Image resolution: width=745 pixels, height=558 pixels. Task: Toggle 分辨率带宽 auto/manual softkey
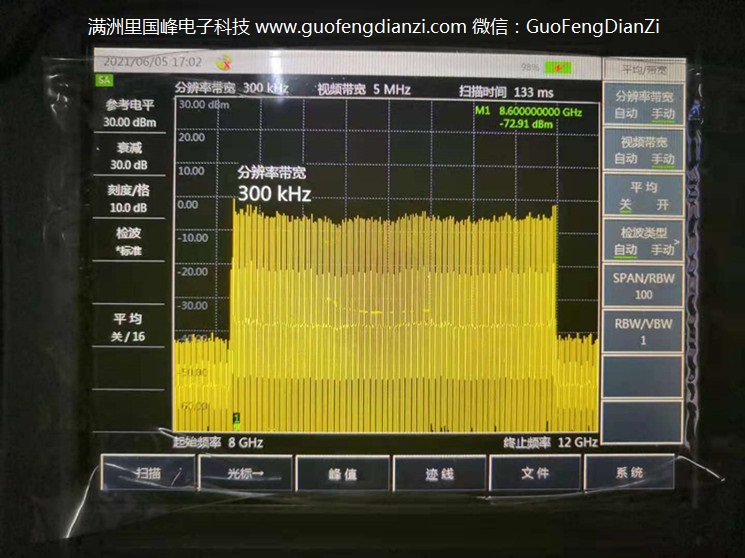click(x=644, y=105)
